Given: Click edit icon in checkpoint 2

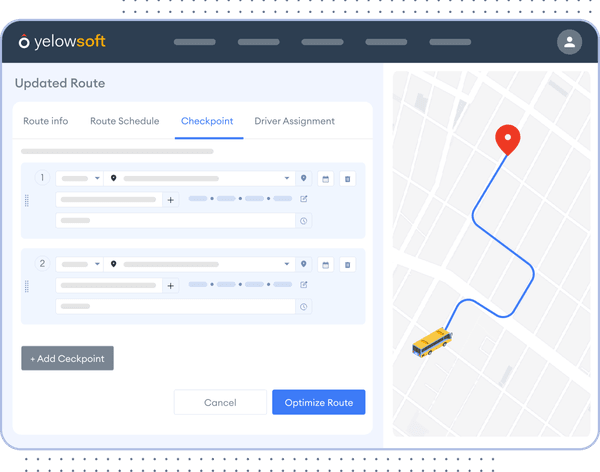Looking at the screenshot, I should point(303,284).
